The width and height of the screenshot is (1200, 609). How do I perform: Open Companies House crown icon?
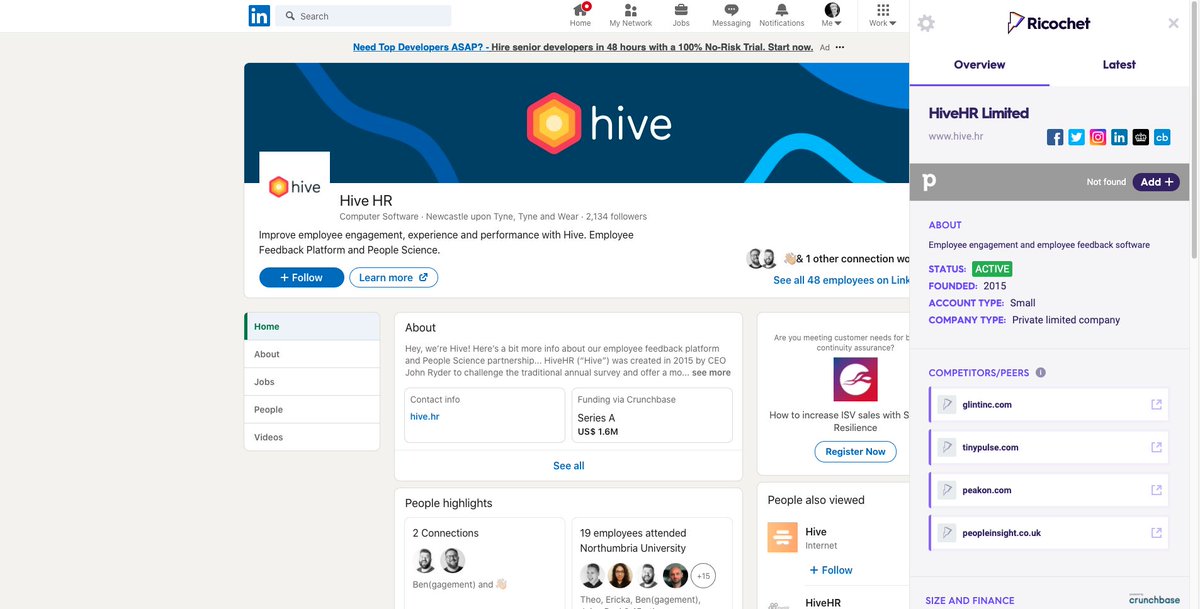pos(1141,137)
